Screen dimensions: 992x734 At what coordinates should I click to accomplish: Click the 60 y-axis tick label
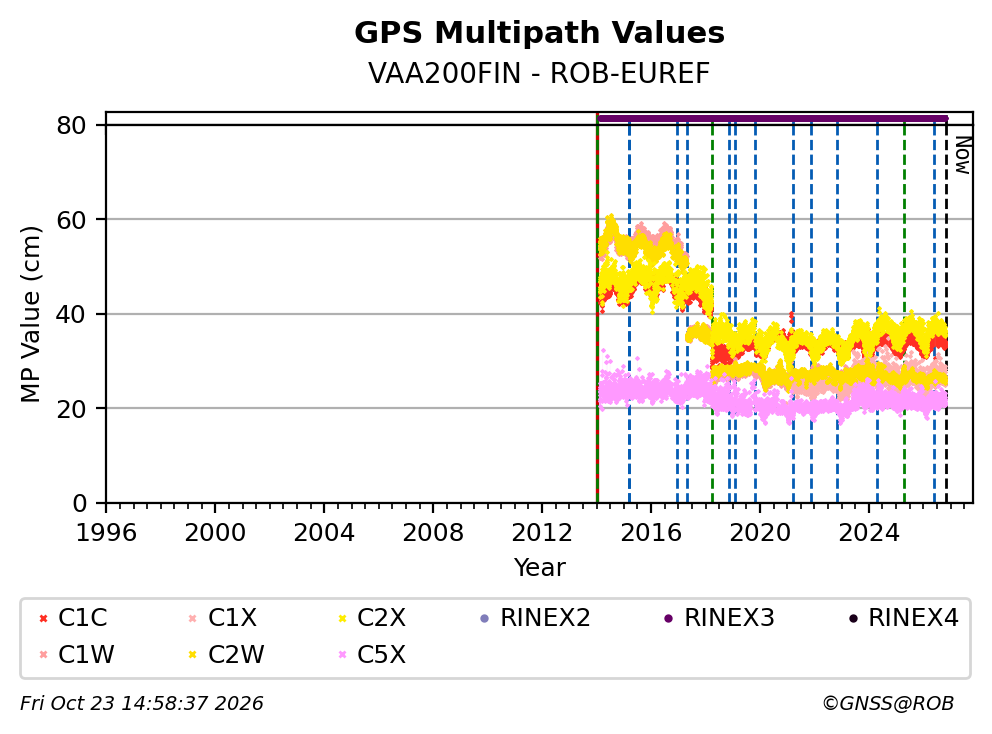click(71, 220)
